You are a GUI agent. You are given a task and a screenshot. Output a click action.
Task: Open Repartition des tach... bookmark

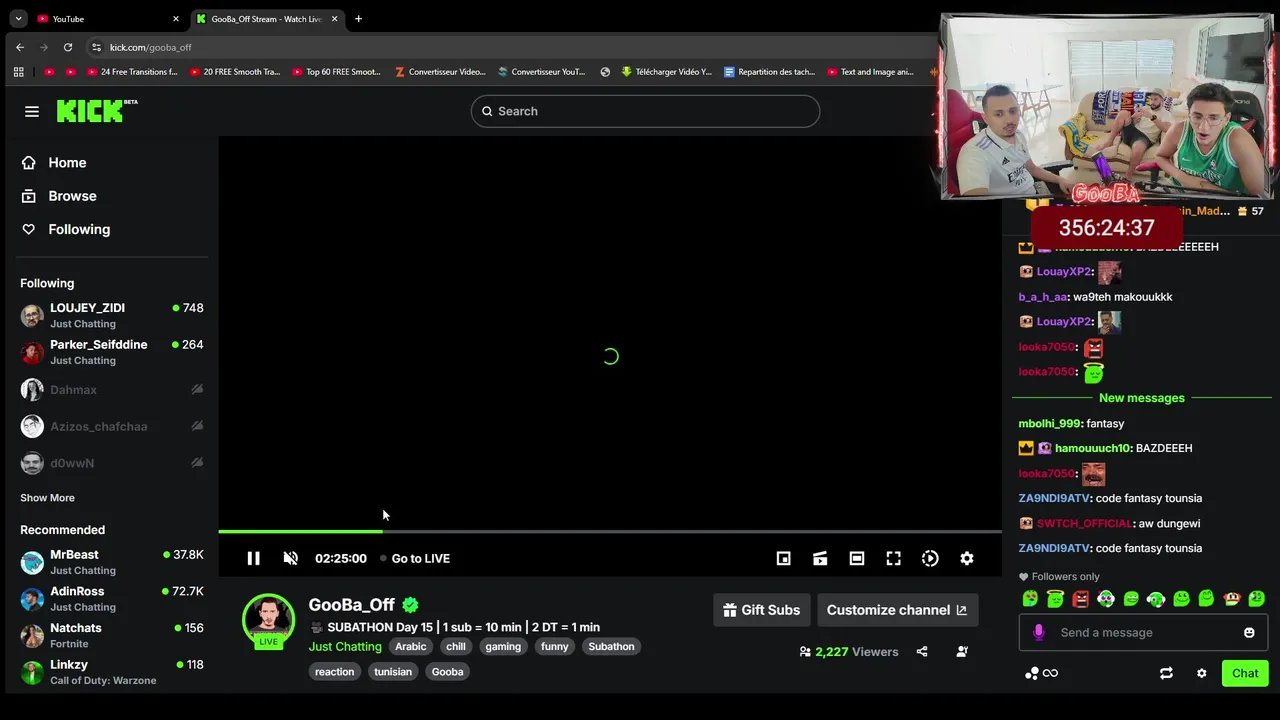tap(769, 72)
